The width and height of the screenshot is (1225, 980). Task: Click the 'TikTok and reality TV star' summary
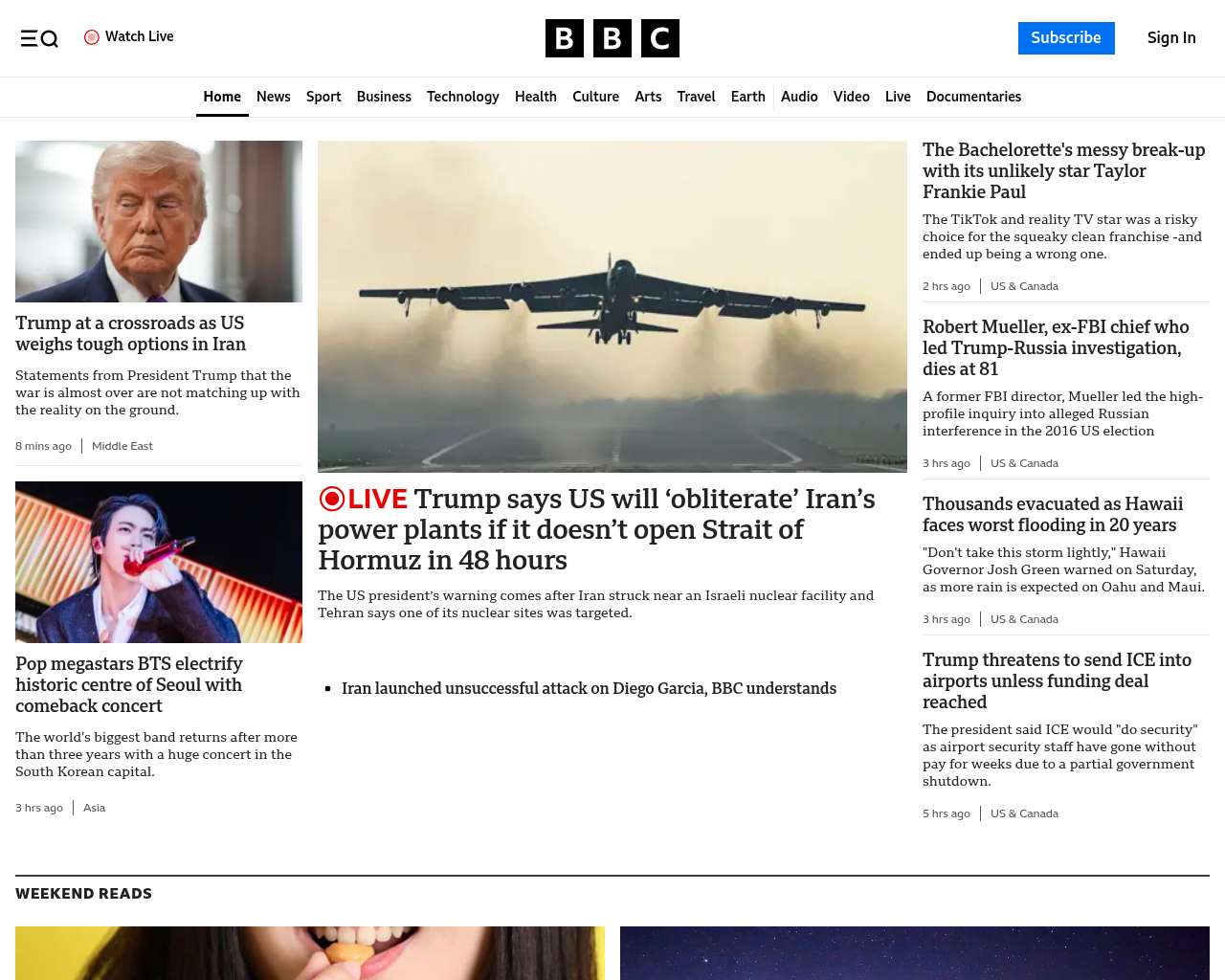coord(1062,236)
